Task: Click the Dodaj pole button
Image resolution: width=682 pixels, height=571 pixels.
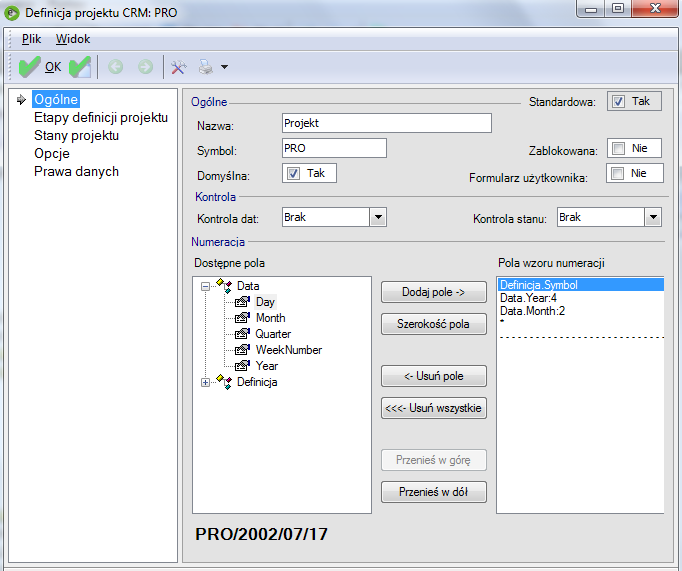Action: coord(434,292)
